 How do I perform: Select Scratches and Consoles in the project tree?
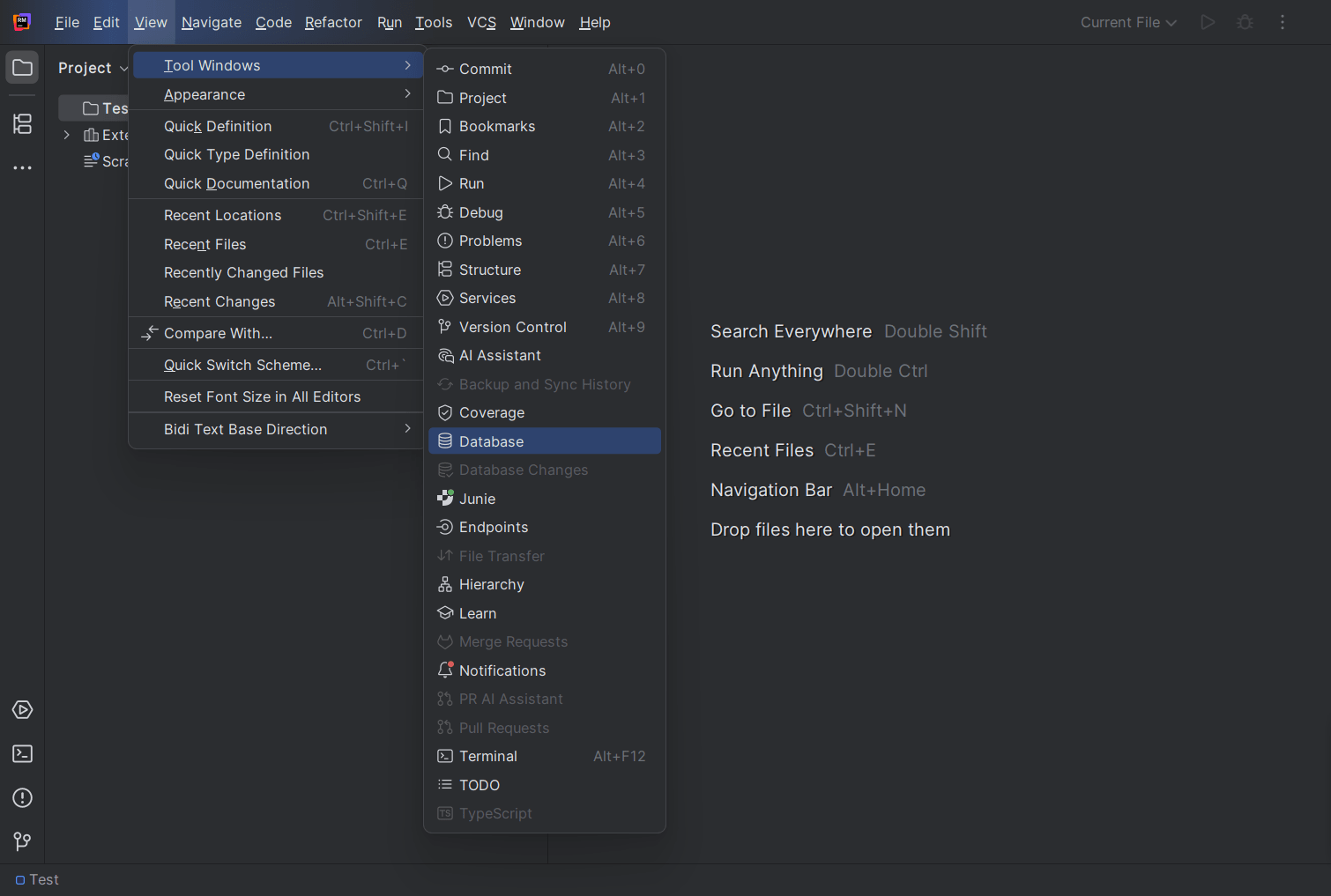pos(115,161)
